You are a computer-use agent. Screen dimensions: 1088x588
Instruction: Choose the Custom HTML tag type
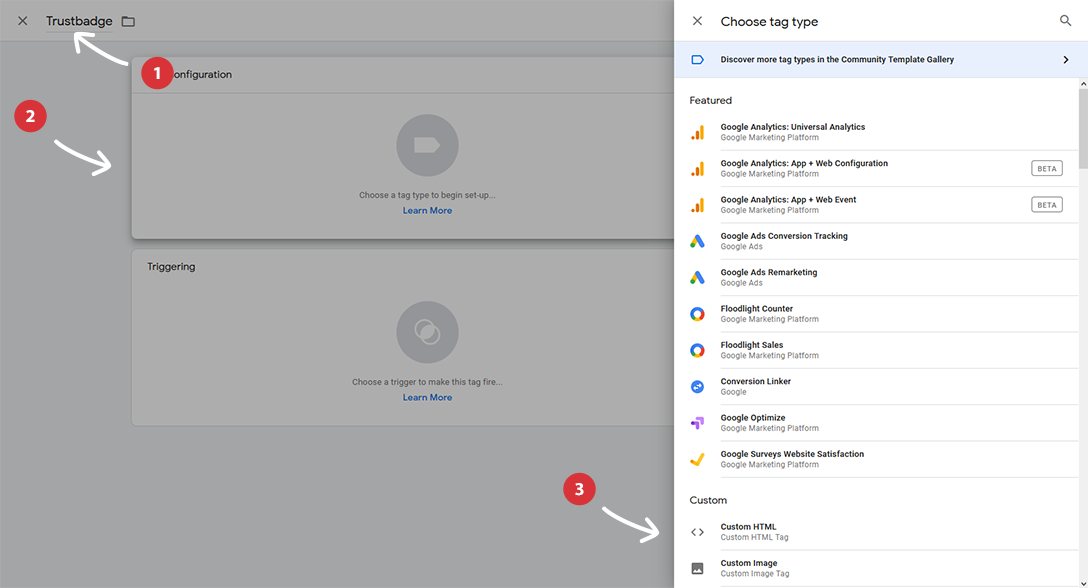point(876,532)
